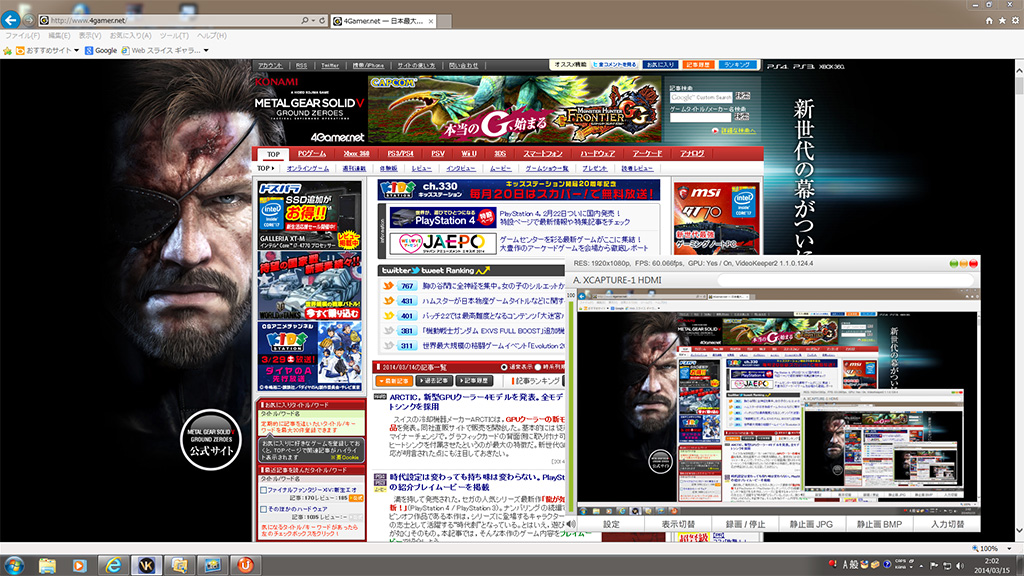Click the 最新記事 orange tab button
This screenshot has width=1024, height=576.
(394, 381)
